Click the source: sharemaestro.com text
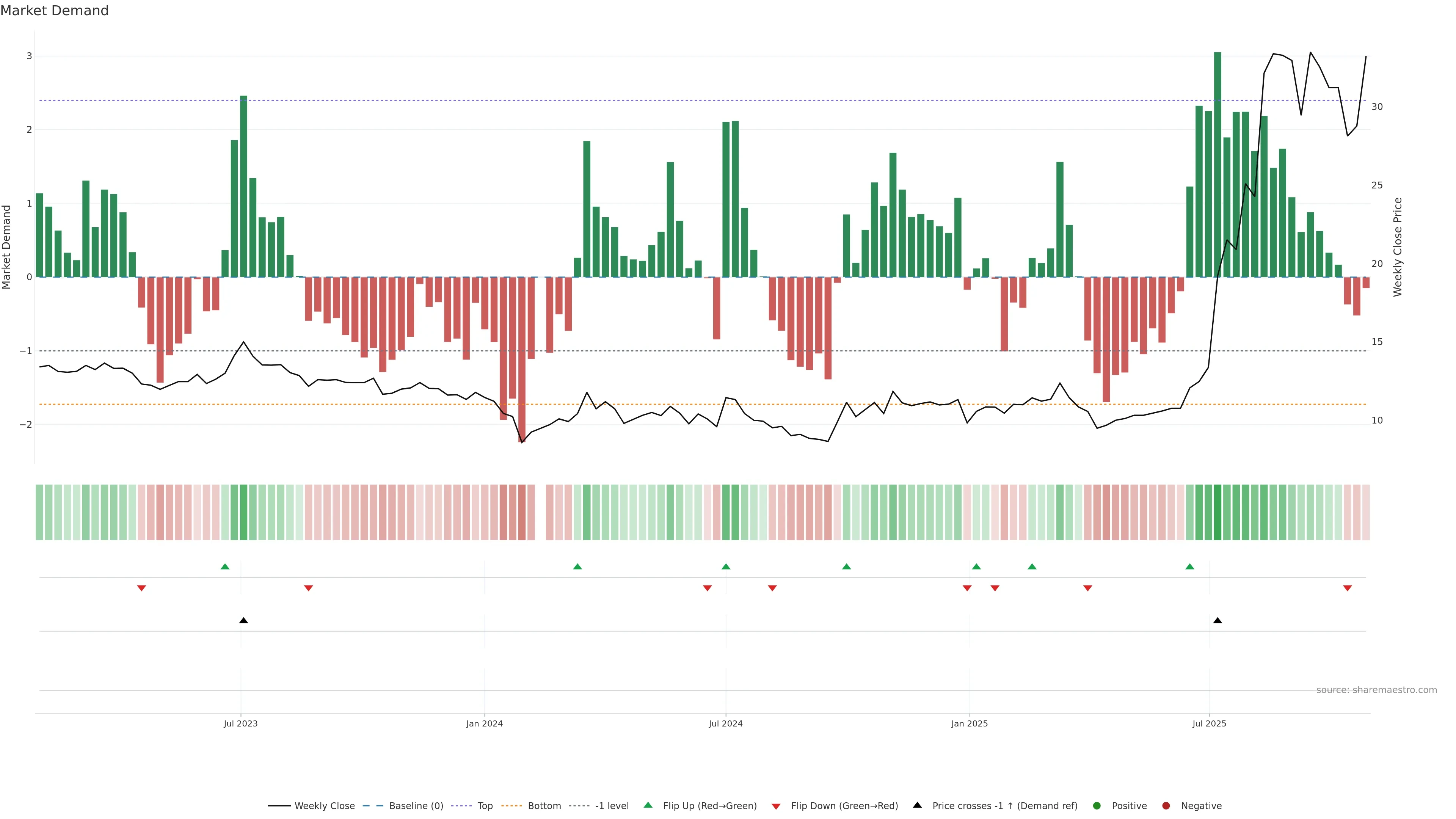Screen dimensions: 1456x819 pyautogui.click(x=1376, y=690)
